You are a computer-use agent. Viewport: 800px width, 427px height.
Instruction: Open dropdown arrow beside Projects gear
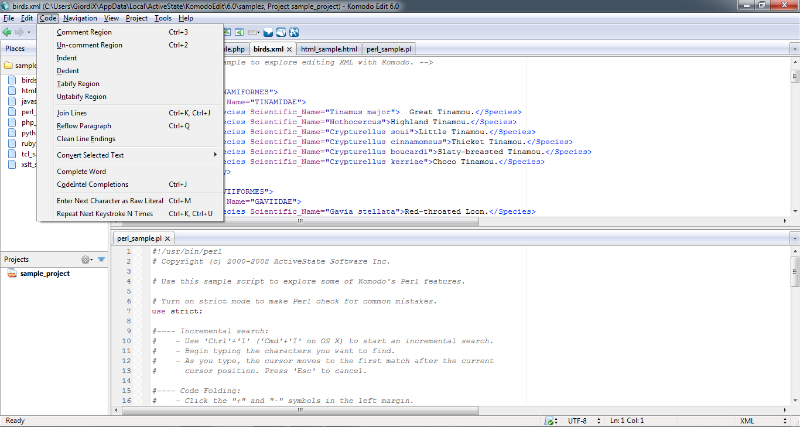tap(101, 259)
